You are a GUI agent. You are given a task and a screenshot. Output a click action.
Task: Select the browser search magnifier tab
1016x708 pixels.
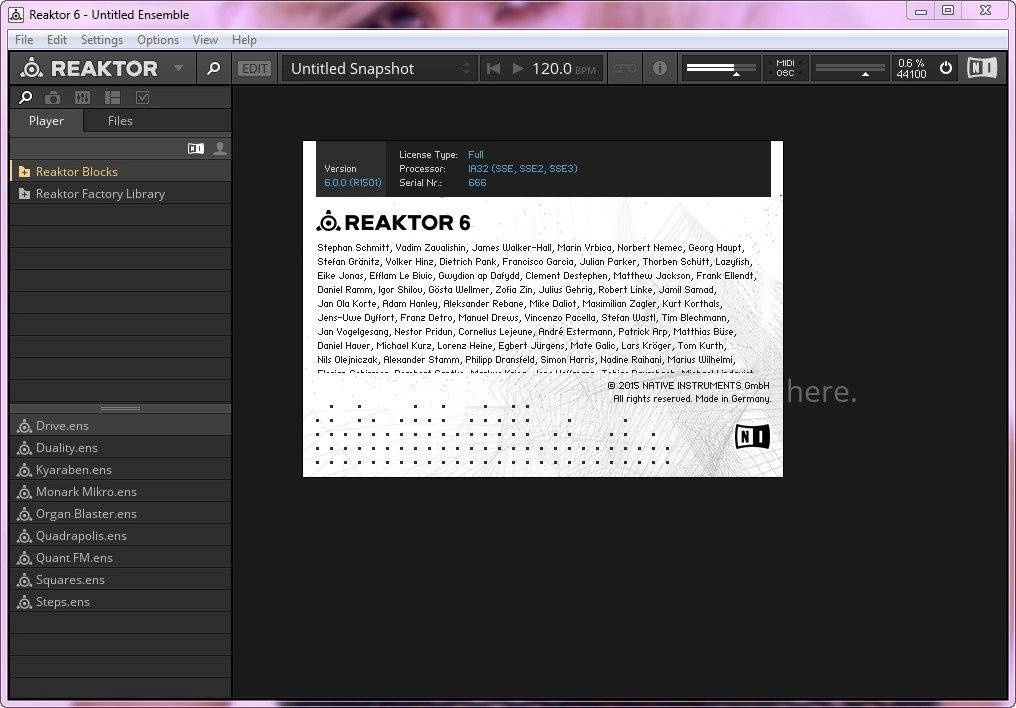[x=26, y=97]
